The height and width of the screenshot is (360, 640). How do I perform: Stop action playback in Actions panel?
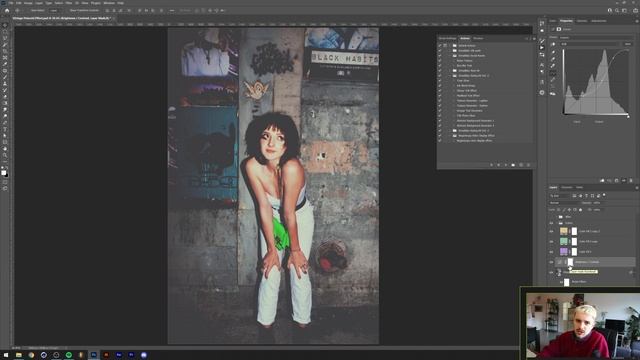[491, 165]
